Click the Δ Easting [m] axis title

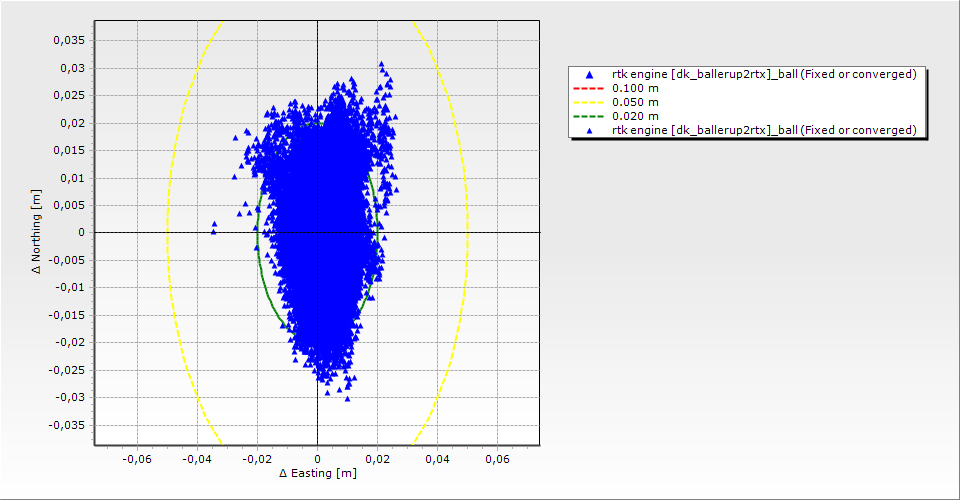tap(318, 473)
